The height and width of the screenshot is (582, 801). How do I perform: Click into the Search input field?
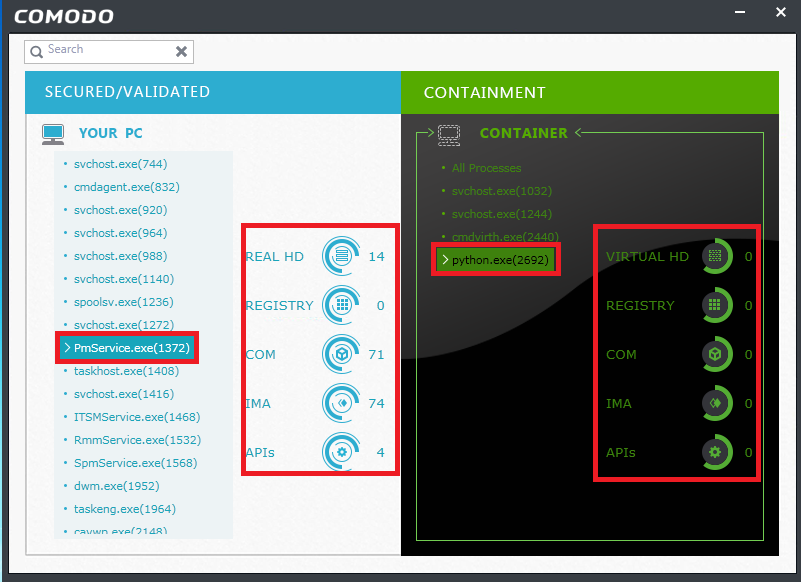tap(109, 52)
